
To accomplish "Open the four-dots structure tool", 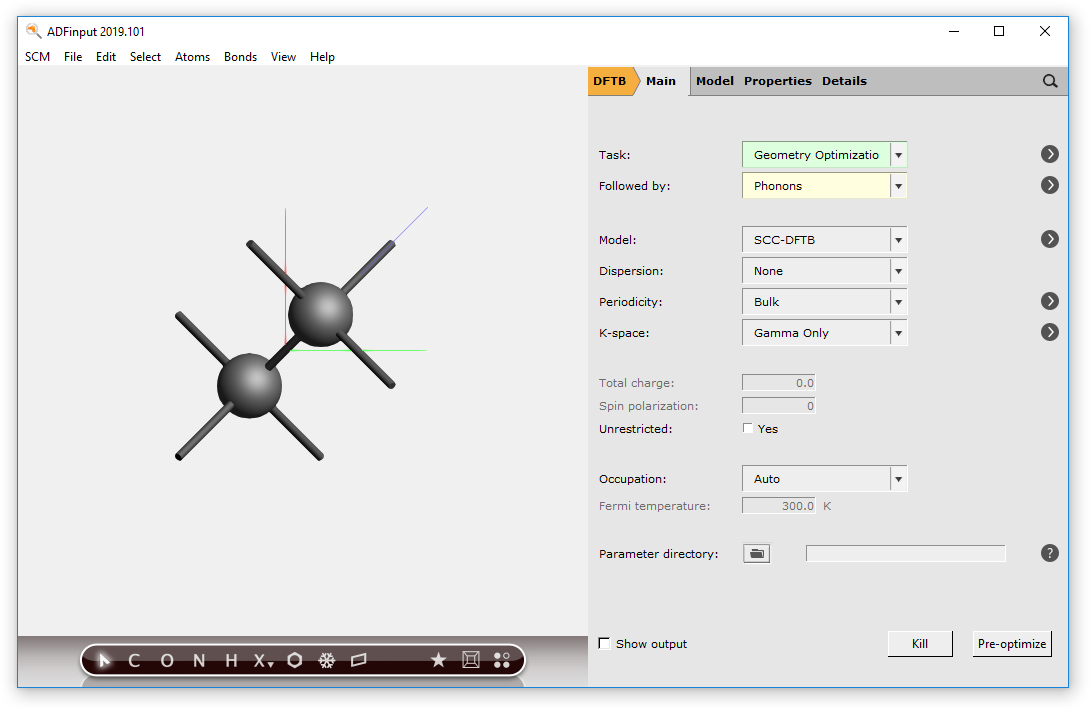I will 502,660.
